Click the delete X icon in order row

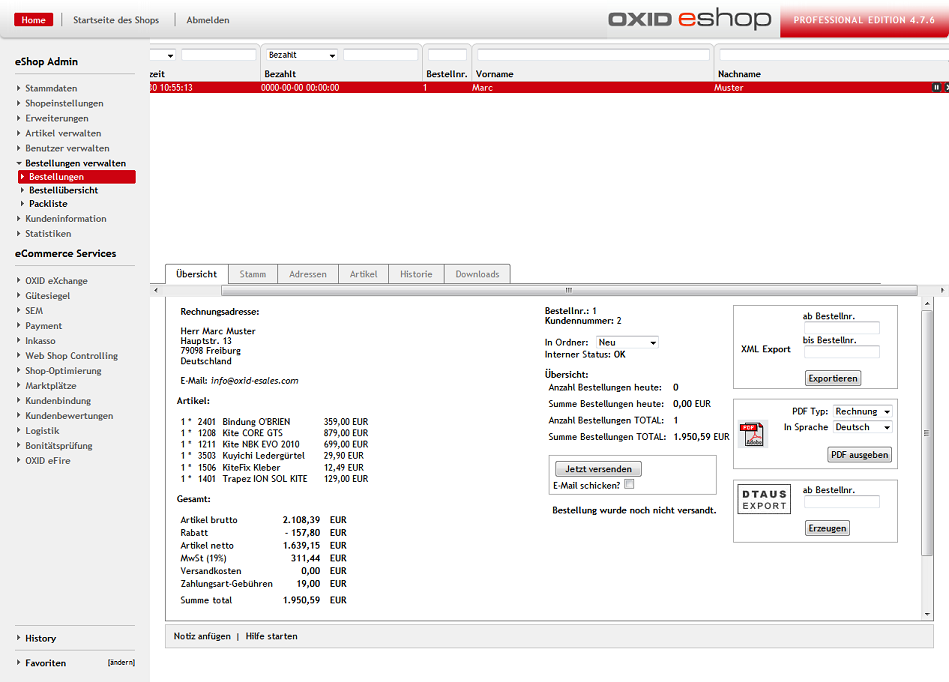pyautogui.click(x=945, y=88)
